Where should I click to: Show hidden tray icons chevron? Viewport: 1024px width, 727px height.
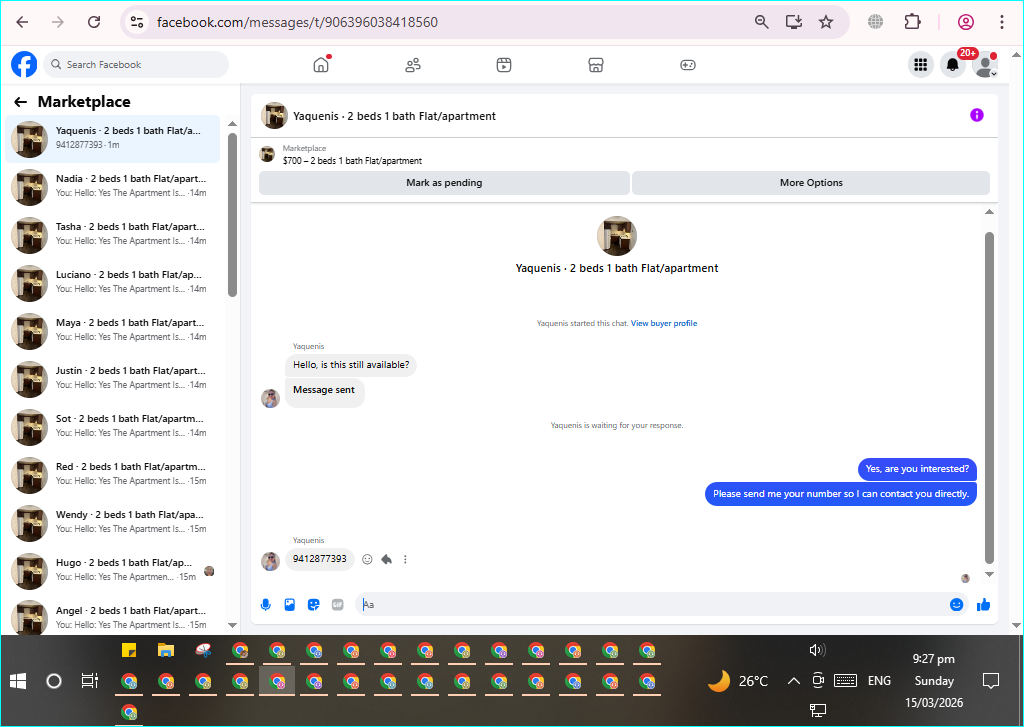point(793,681)
